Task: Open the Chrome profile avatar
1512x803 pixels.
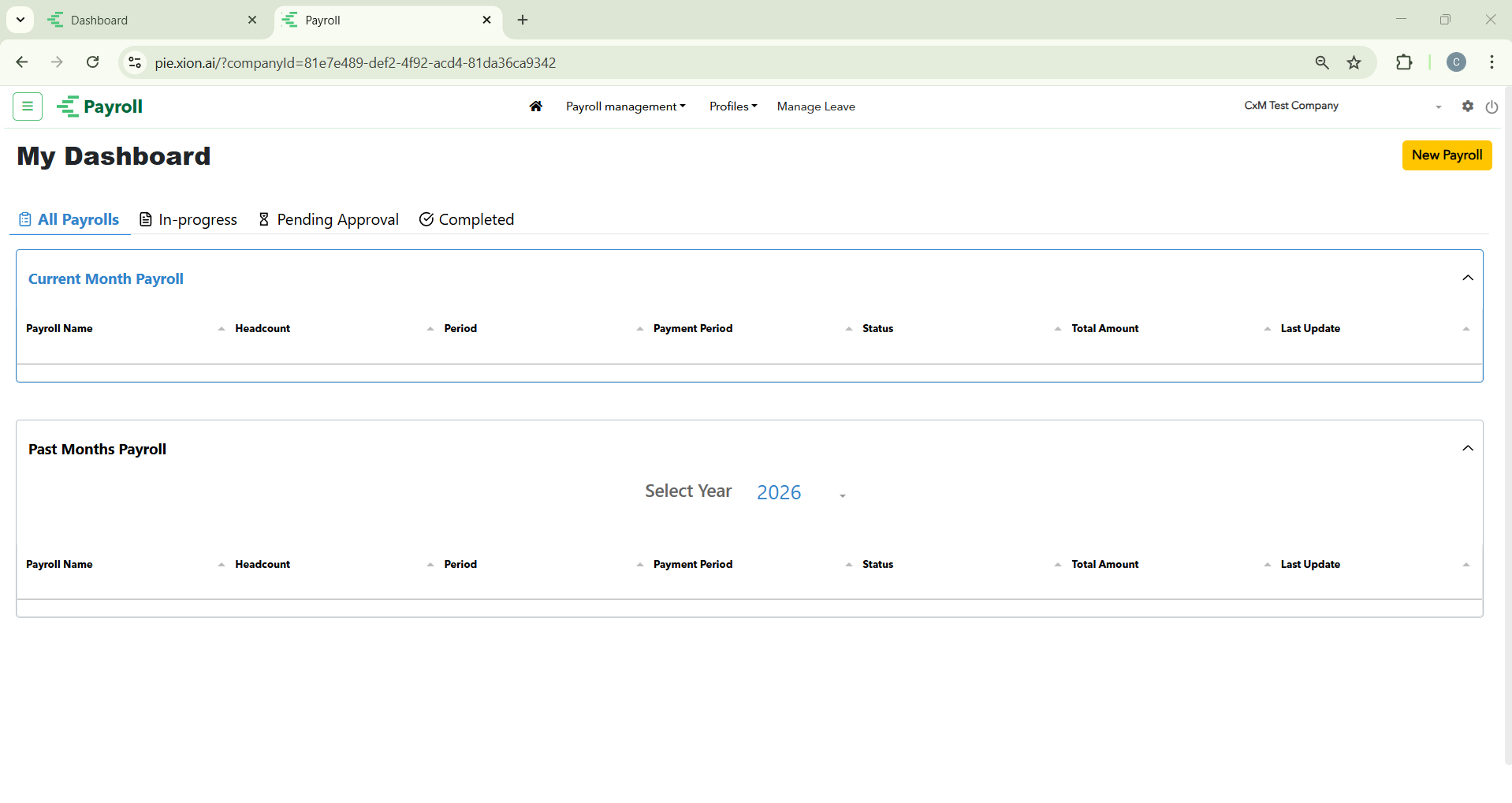Action: click(1456, 62)
